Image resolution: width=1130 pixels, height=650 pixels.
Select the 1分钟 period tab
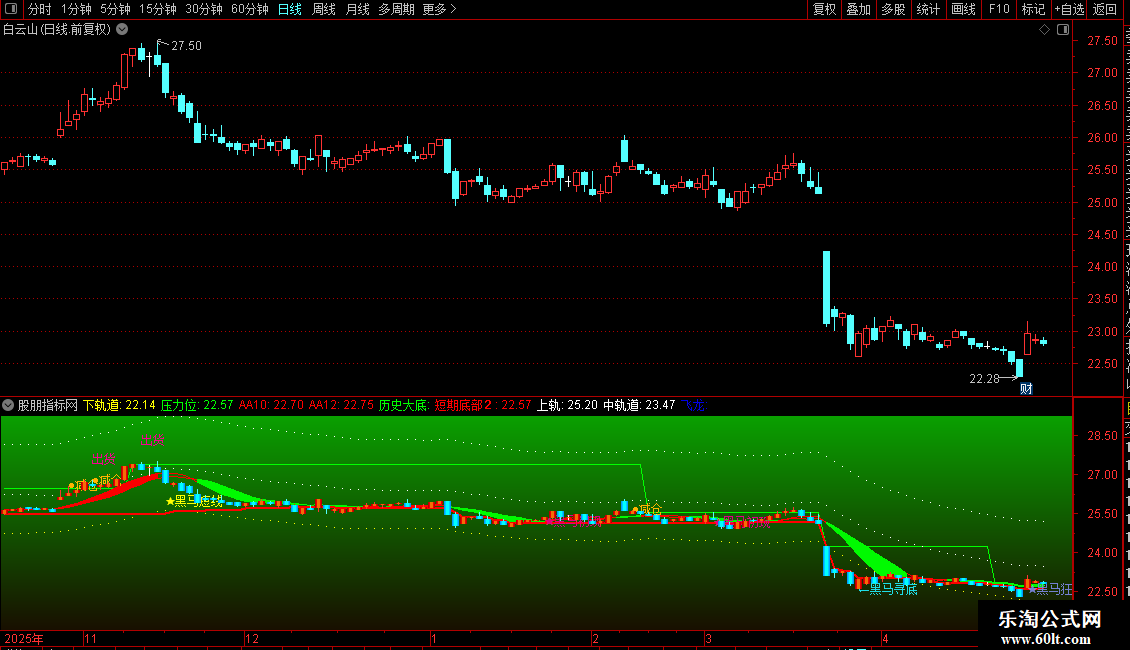(x=76, y=9)
